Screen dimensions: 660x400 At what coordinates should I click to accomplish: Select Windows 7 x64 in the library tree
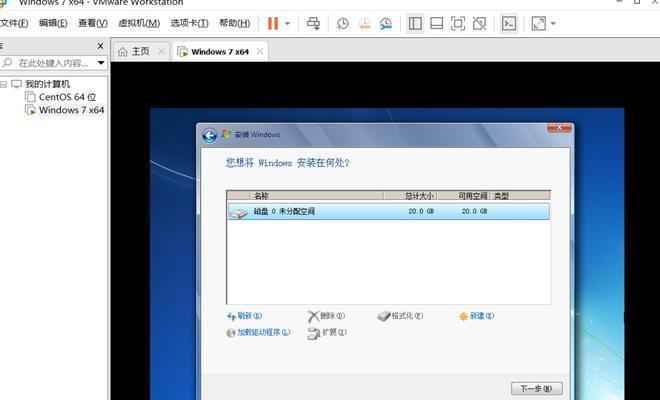[72, 110]
